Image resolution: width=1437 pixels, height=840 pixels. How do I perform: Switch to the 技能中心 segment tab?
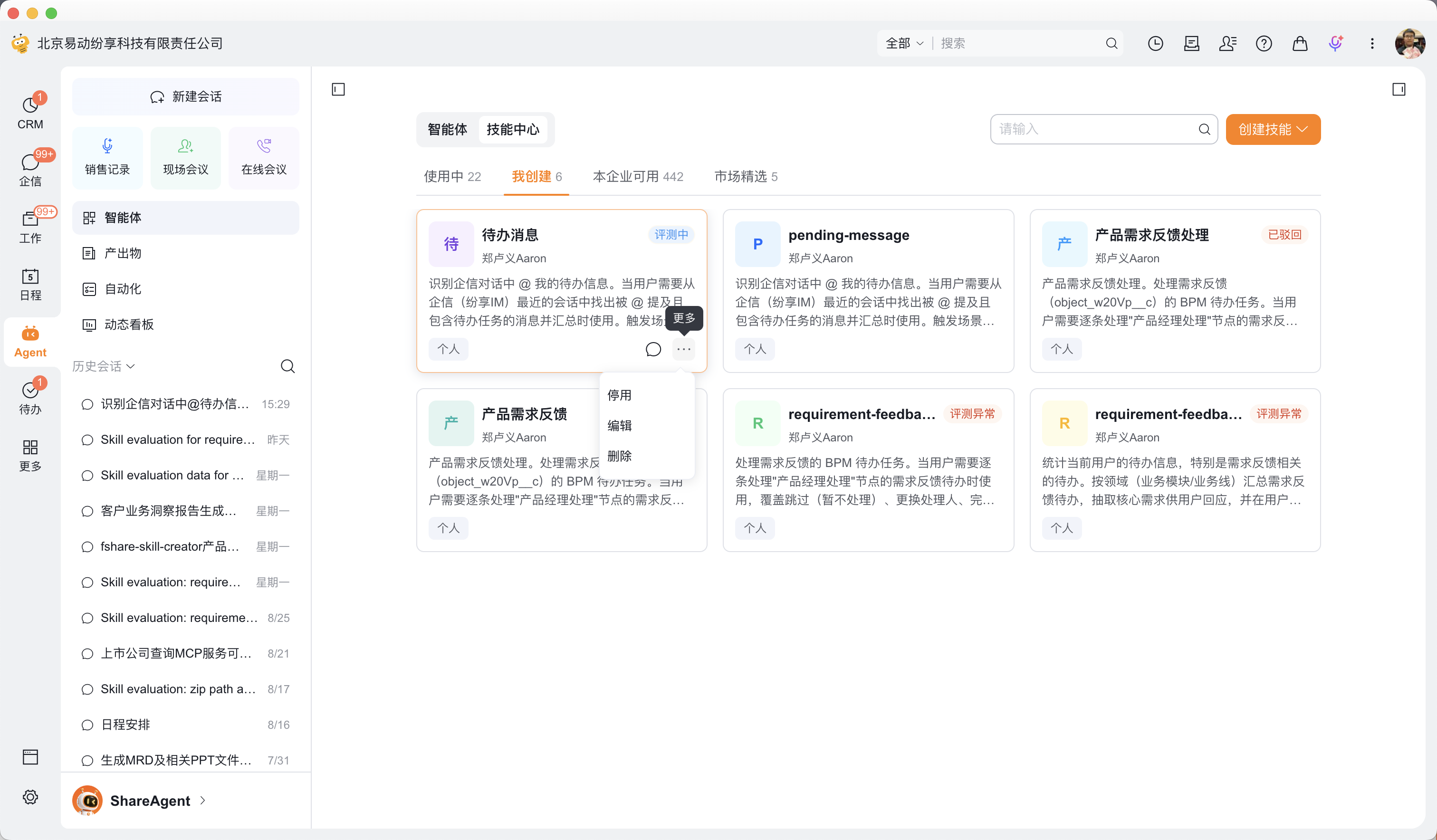(513, 129)
